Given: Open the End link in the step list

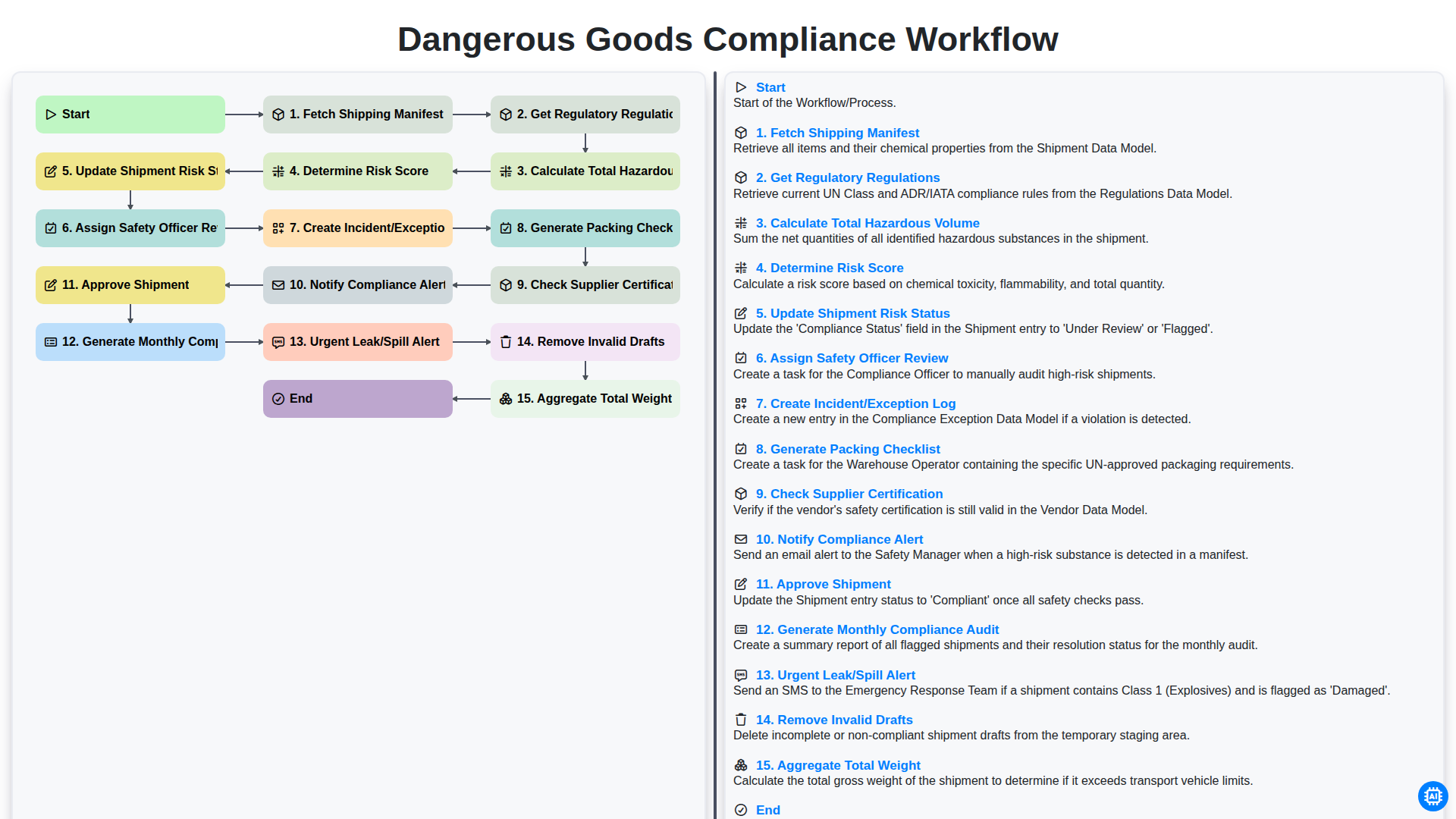Looking at the screenshot, I should [x=768, y=810].
